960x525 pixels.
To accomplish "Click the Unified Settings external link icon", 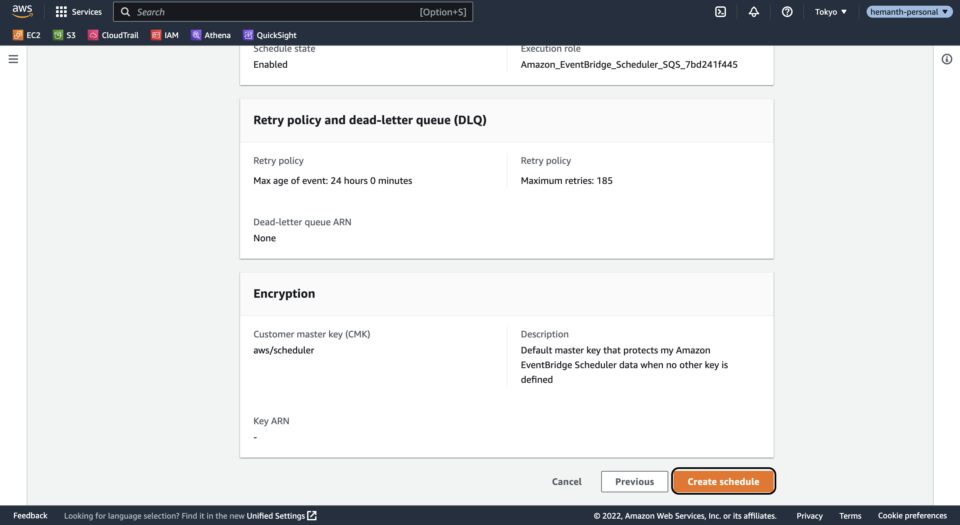I will click(312, 516).
